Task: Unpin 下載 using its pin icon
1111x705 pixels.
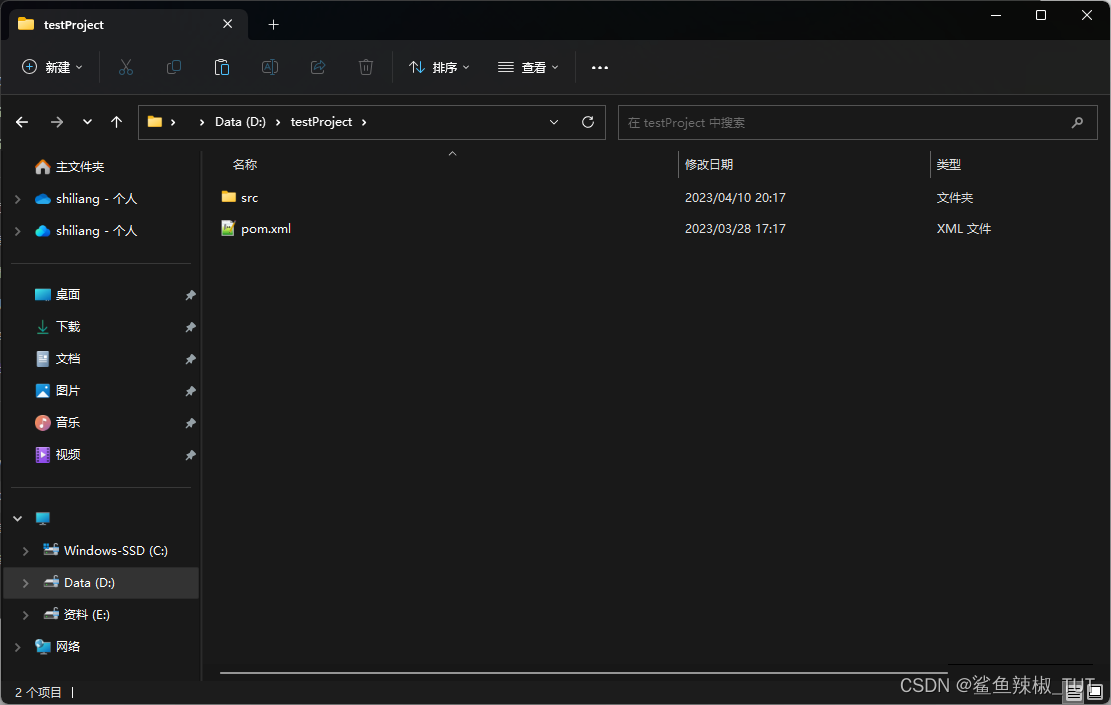Action: point(190,327)
